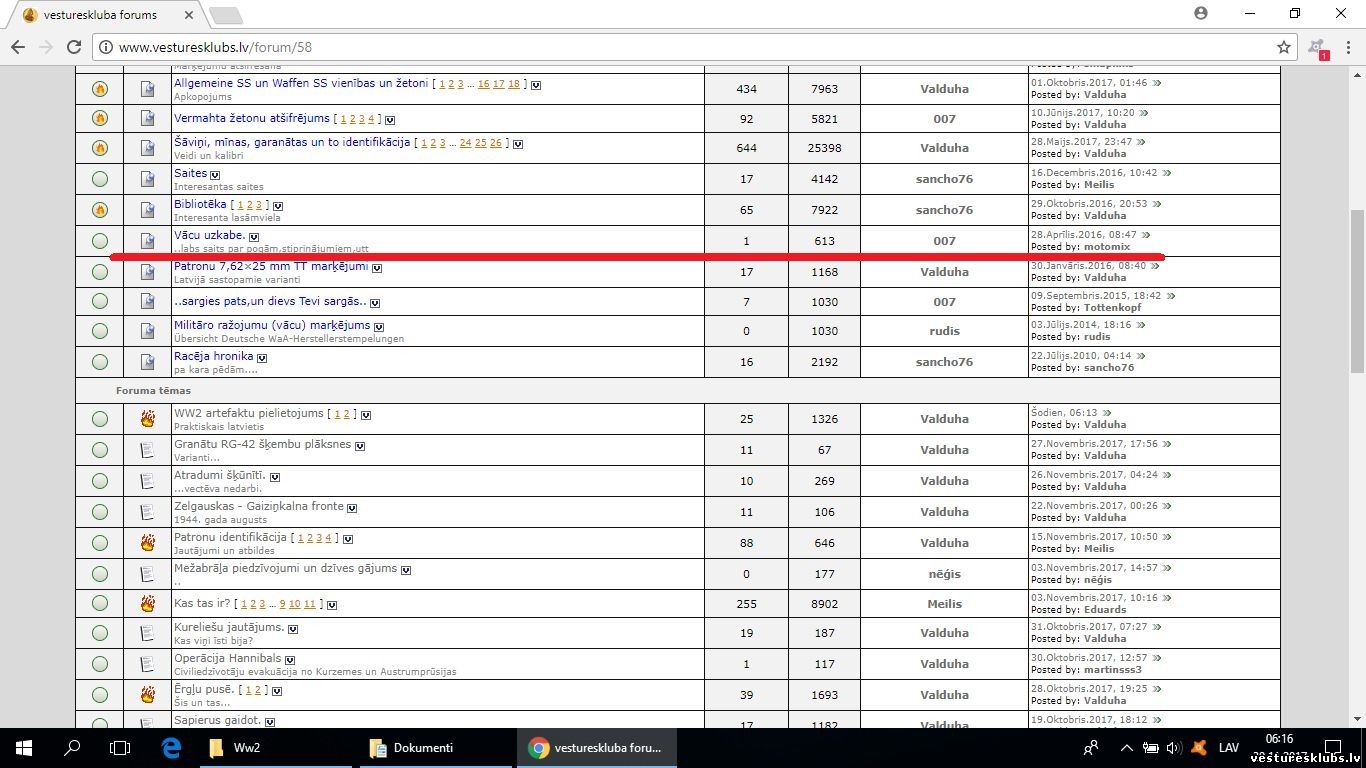Click the hot topic status icon for Bibliotēka
This screenshot has height=768, width=1366.
coord(100,210)
